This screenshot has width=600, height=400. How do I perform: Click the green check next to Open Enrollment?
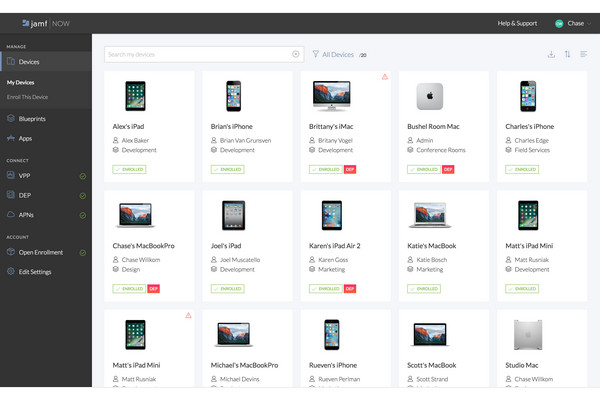83,253
